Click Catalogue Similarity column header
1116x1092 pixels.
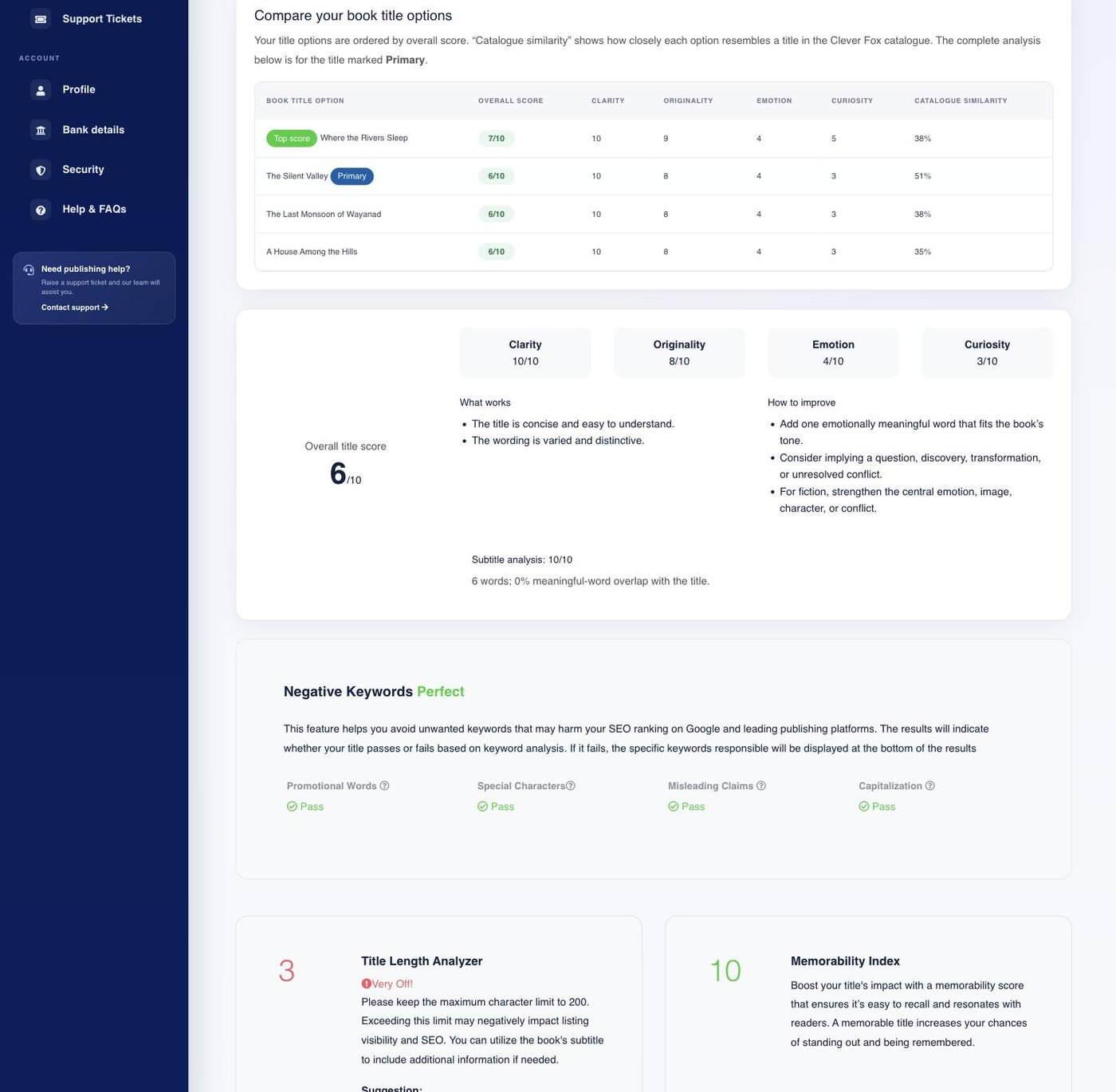coord(961,101)
